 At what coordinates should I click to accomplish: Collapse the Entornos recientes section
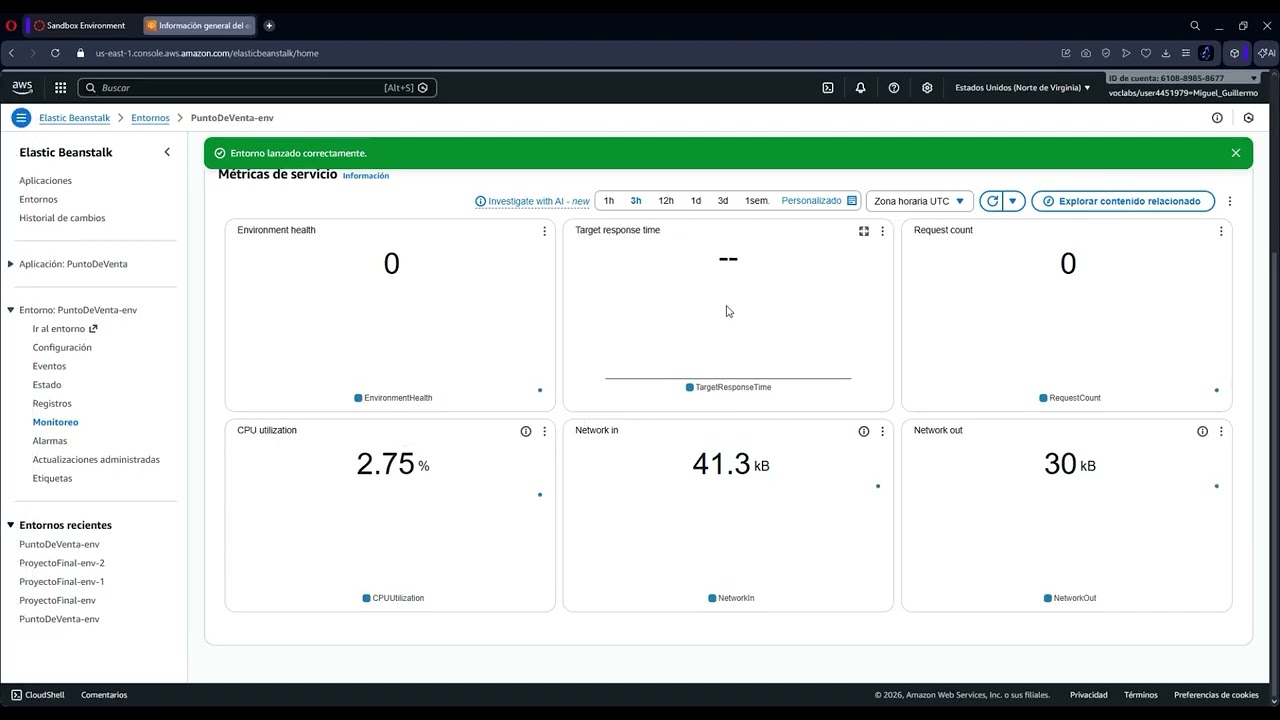tap(11, 525)
